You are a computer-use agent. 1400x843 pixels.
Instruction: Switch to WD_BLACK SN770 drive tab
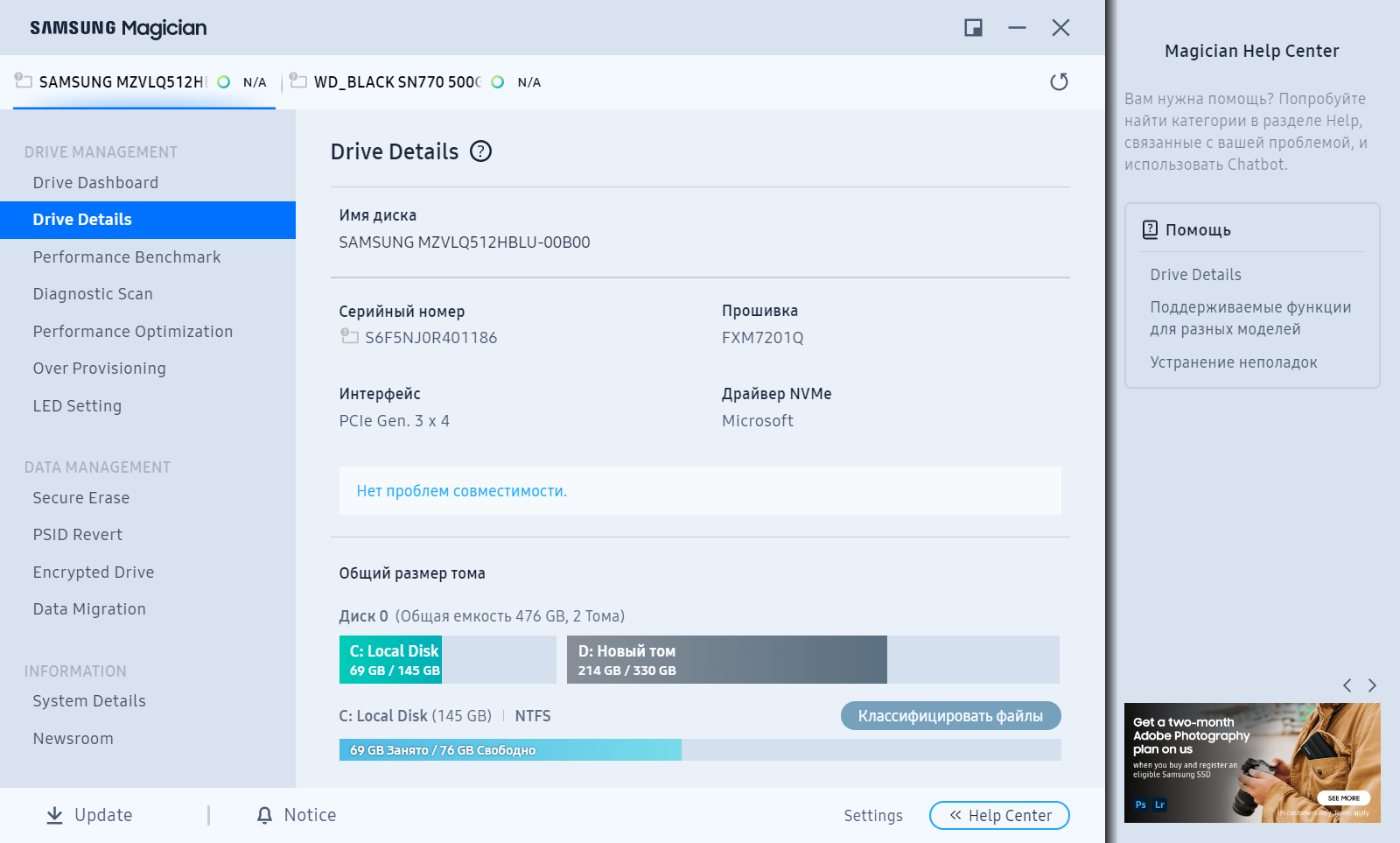tap(396, 82)
